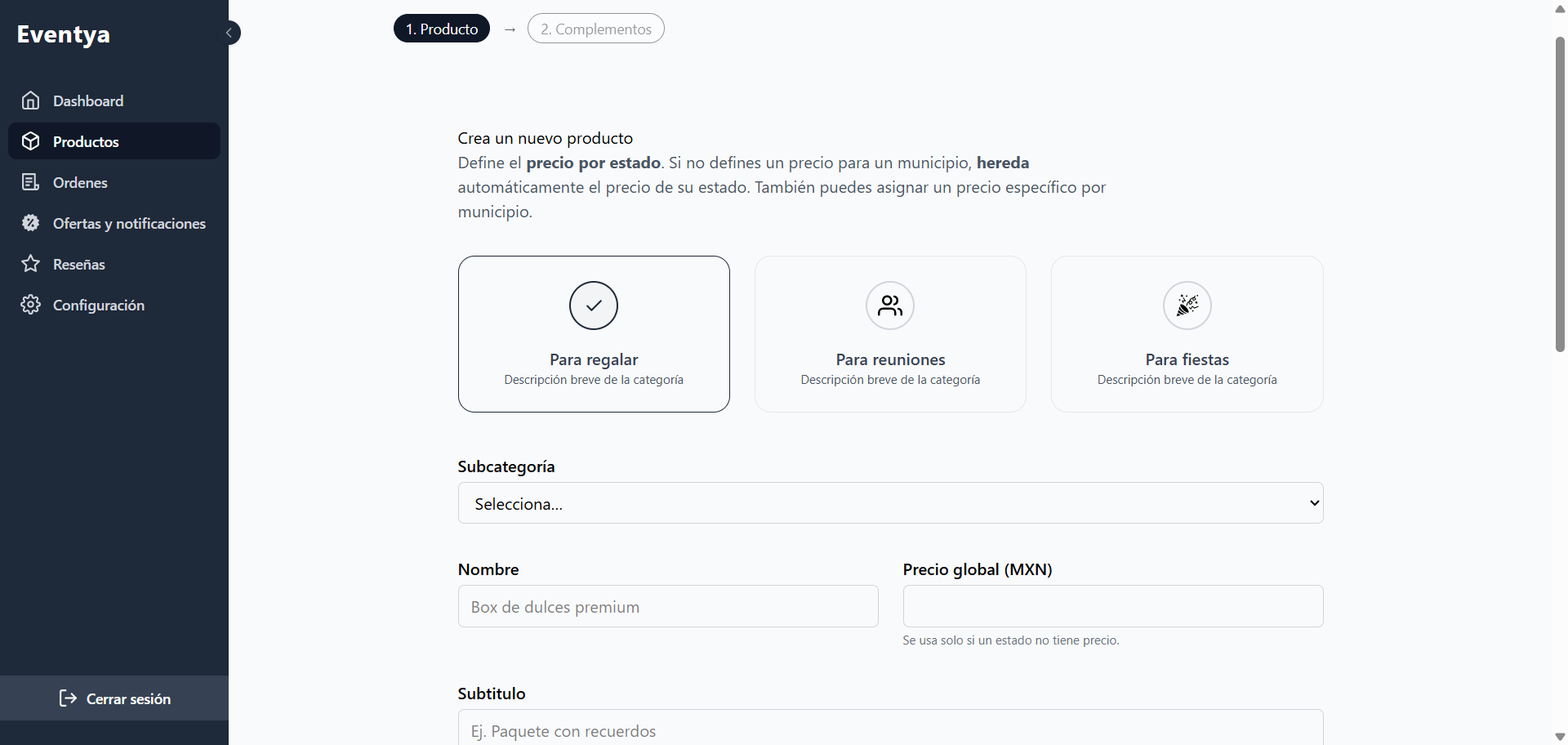Collapse the sidebar with the chevron arrow

(x=229, y=32)
